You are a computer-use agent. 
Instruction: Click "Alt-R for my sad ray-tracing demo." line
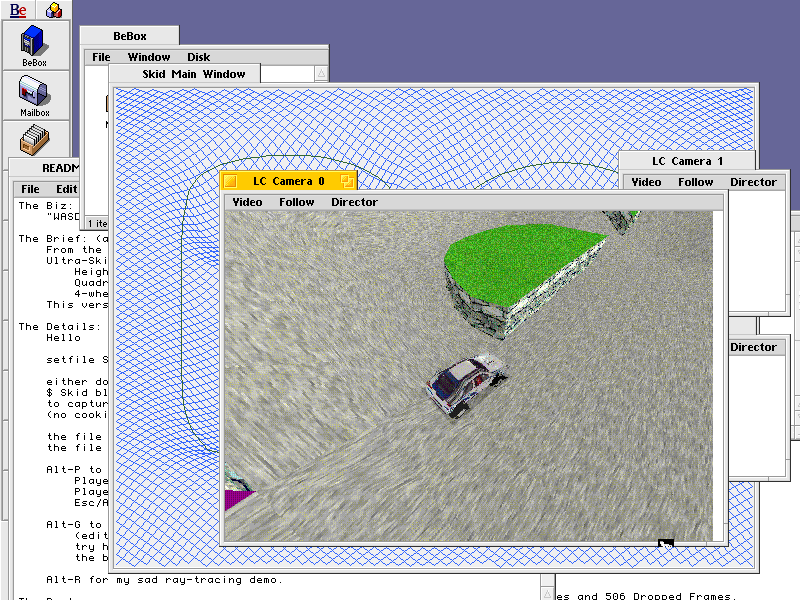click(164, 580)
